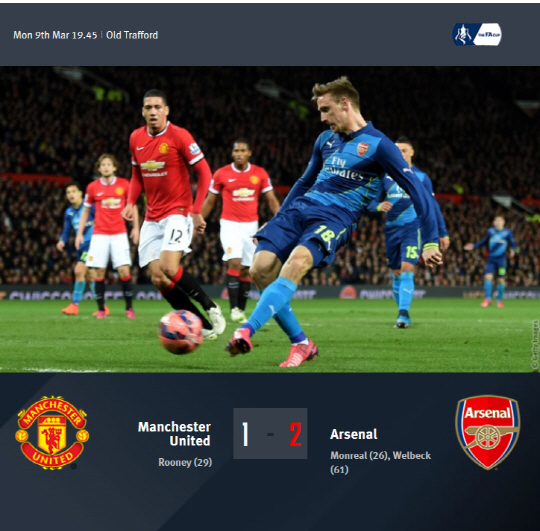The image size is (540, 531).
Task: Select the match date Mon 9th Mar 19.45
Action: pos(55,35)
